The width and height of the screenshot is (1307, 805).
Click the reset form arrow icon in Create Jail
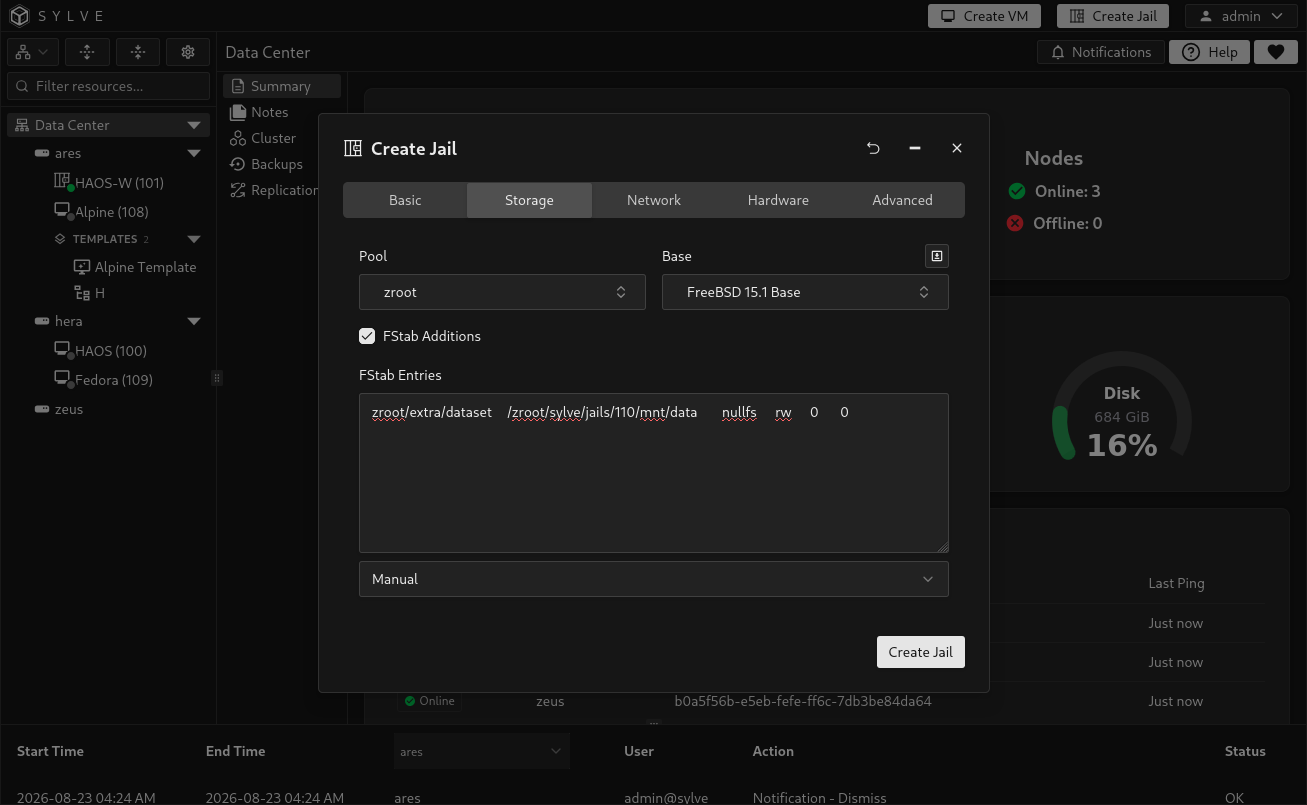[873, 148]
